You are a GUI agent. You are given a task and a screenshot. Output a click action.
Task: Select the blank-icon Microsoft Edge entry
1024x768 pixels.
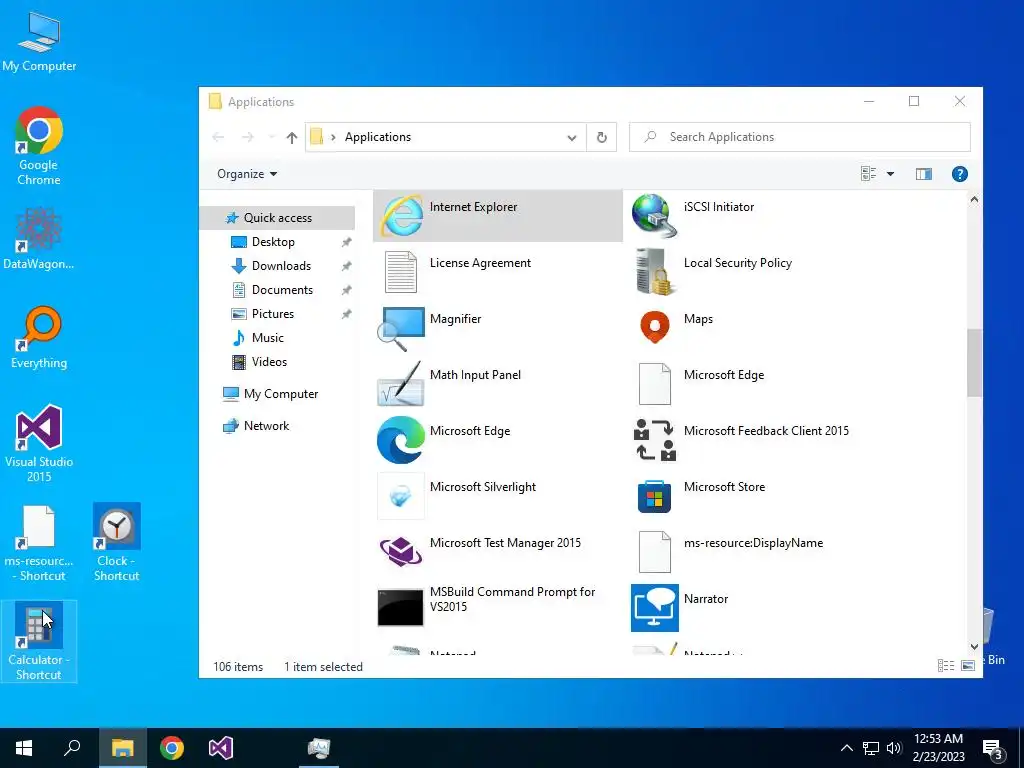click(654, 384)
